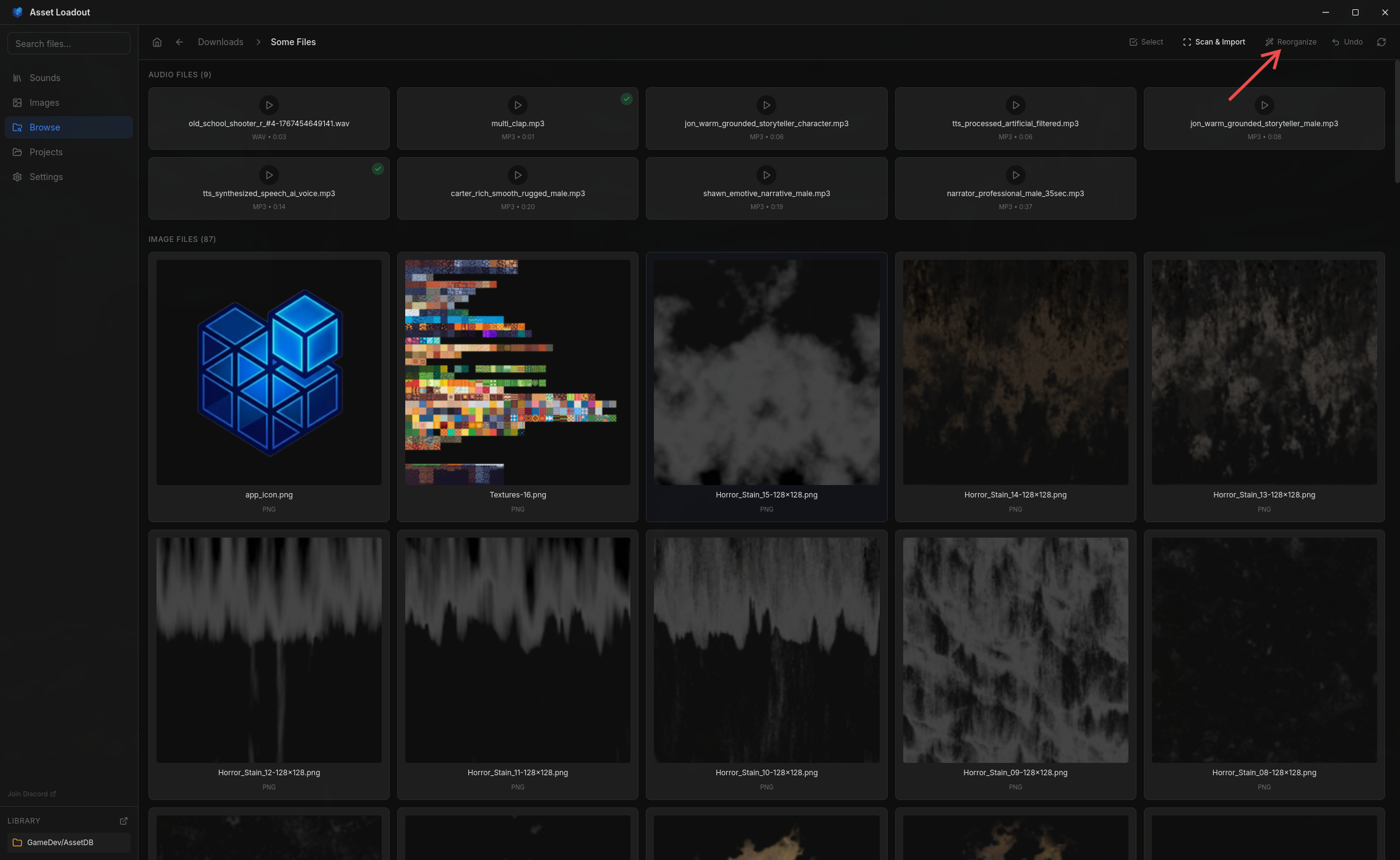Click the home icon in the breadcrumb

pos(157,41)
